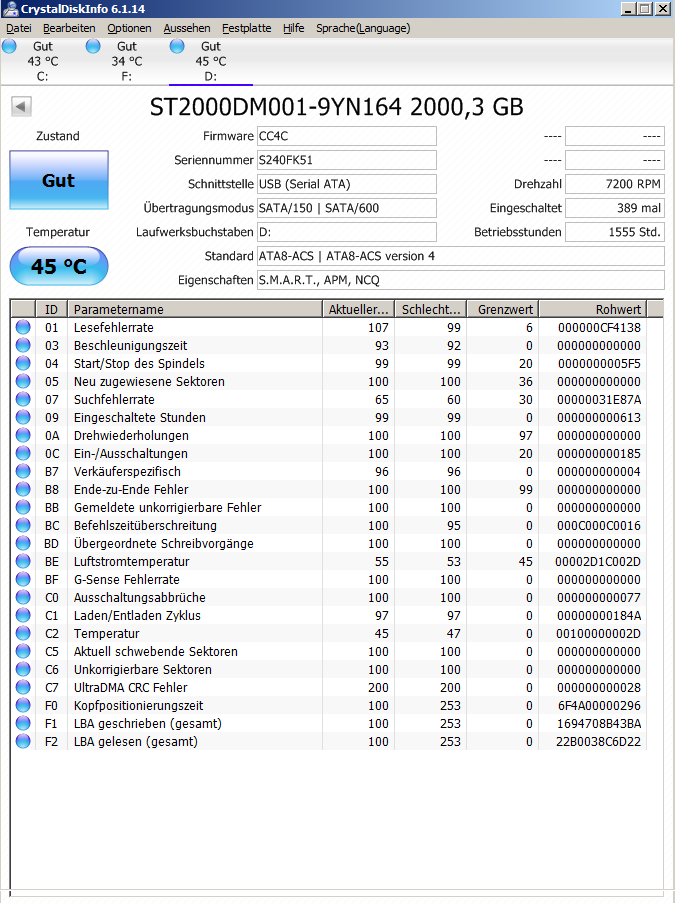
Task: Open the Aussehen menu
Action: coord(187,28)
